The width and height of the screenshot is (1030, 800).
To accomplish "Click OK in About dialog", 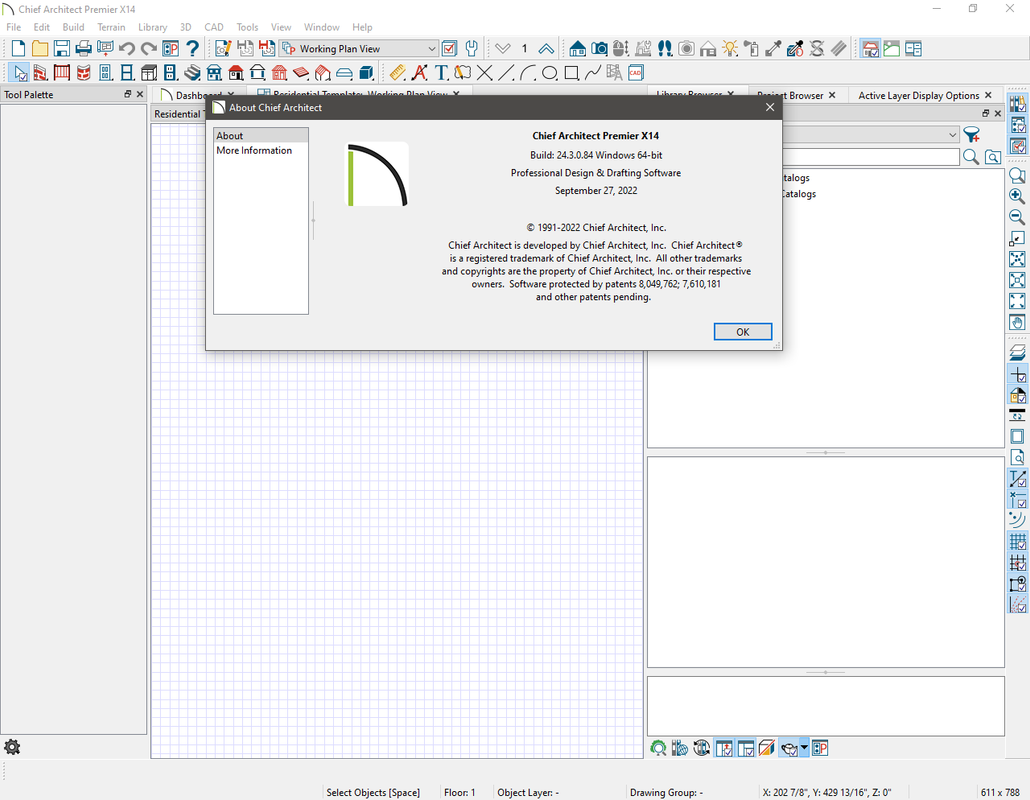I will [x=743, y=332].
